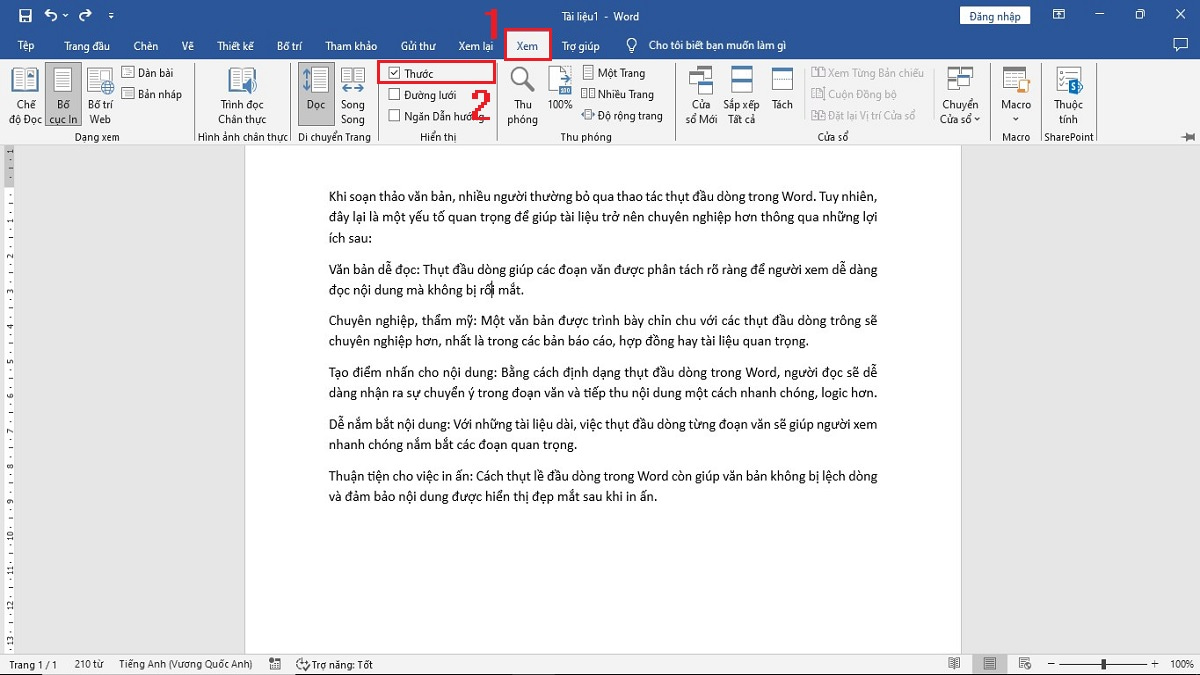Pin the ribbon with pushpin icon
Viewport: 1200px width, 675px height.
tap(1187, 136)
